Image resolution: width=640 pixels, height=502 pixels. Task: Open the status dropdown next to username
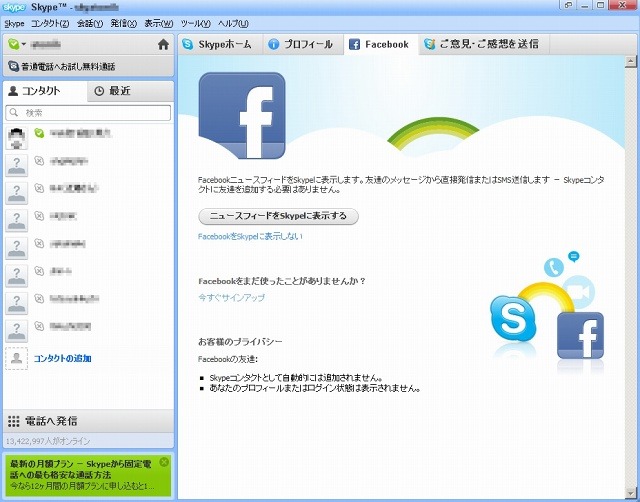[24, 44]
